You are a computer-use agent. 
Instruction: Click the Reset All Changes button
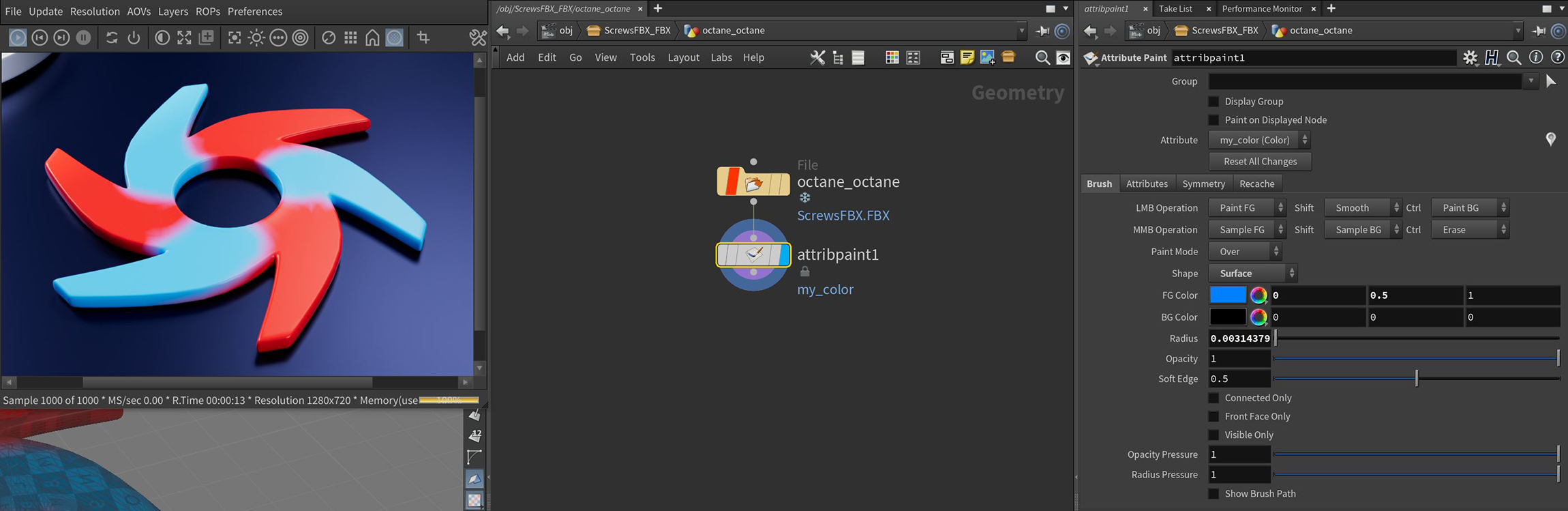click(x=1260, y=162)
